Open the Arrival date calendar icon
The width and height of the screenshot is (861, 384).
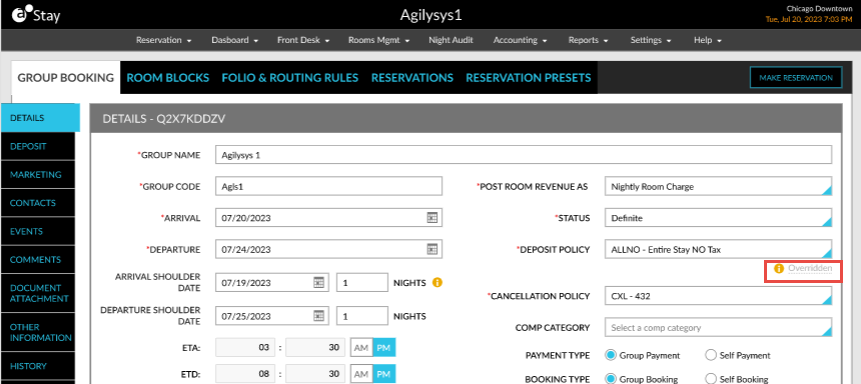(x=433, y=218)
